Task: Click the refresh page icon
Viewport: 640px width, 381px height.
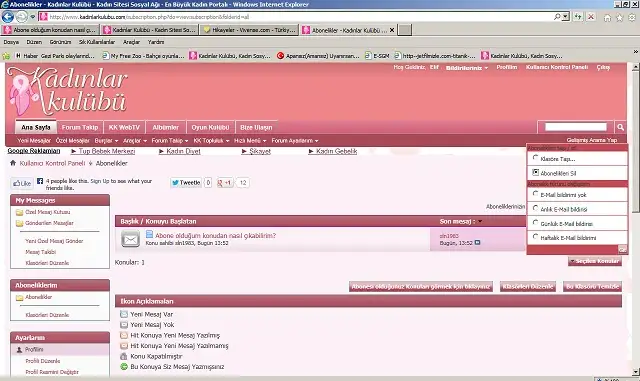Action: tap(578, 17)
